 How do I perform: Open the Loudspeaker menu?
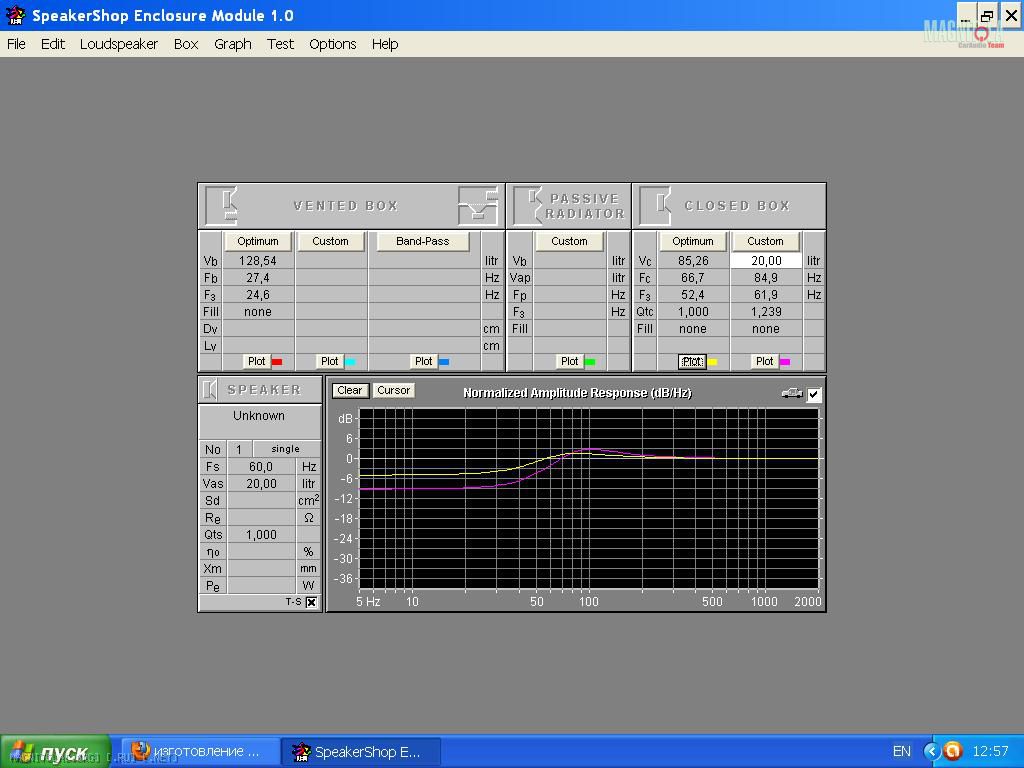[119, 44]
